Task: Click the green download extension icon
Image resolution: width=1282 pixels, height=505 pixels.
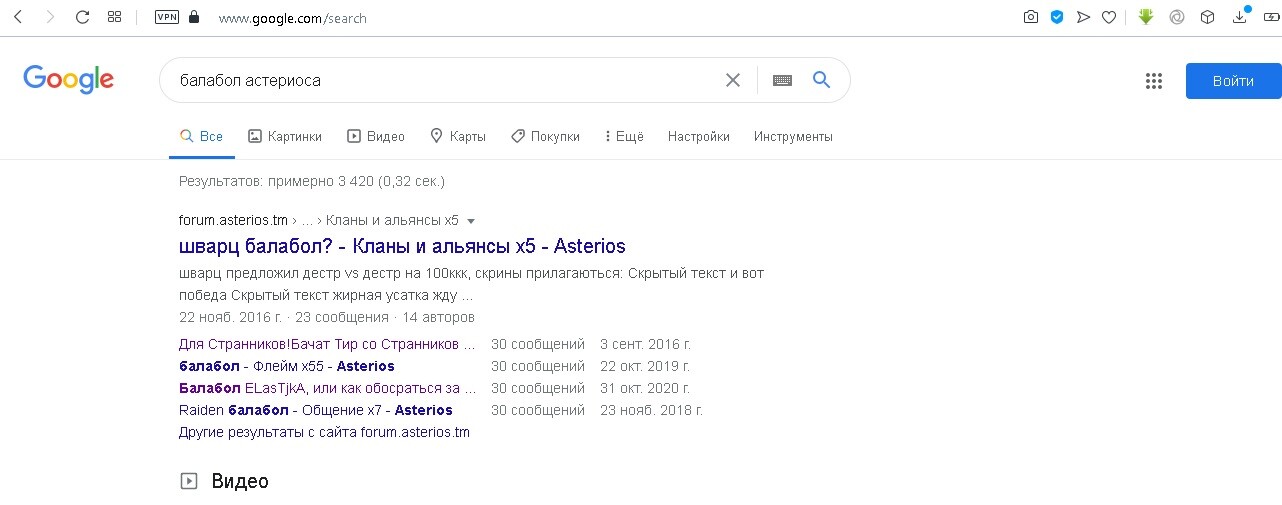Action: (1147, 17)
